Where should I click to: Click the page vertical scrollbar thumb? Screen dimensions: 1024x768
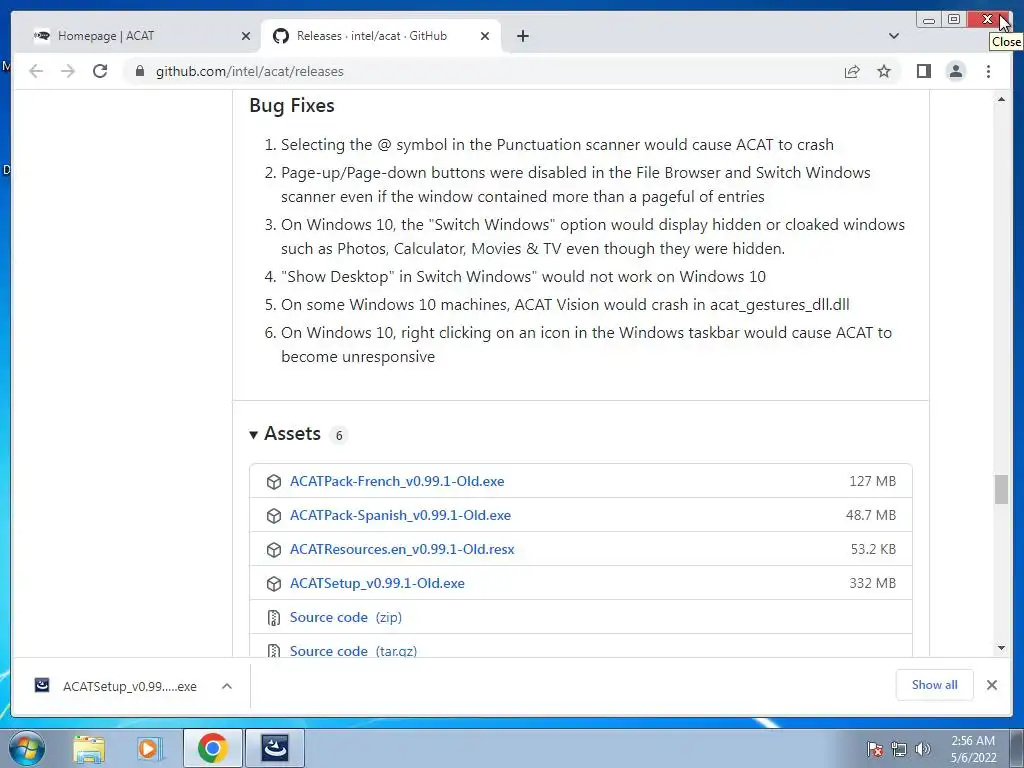(x=1001, y=489)
